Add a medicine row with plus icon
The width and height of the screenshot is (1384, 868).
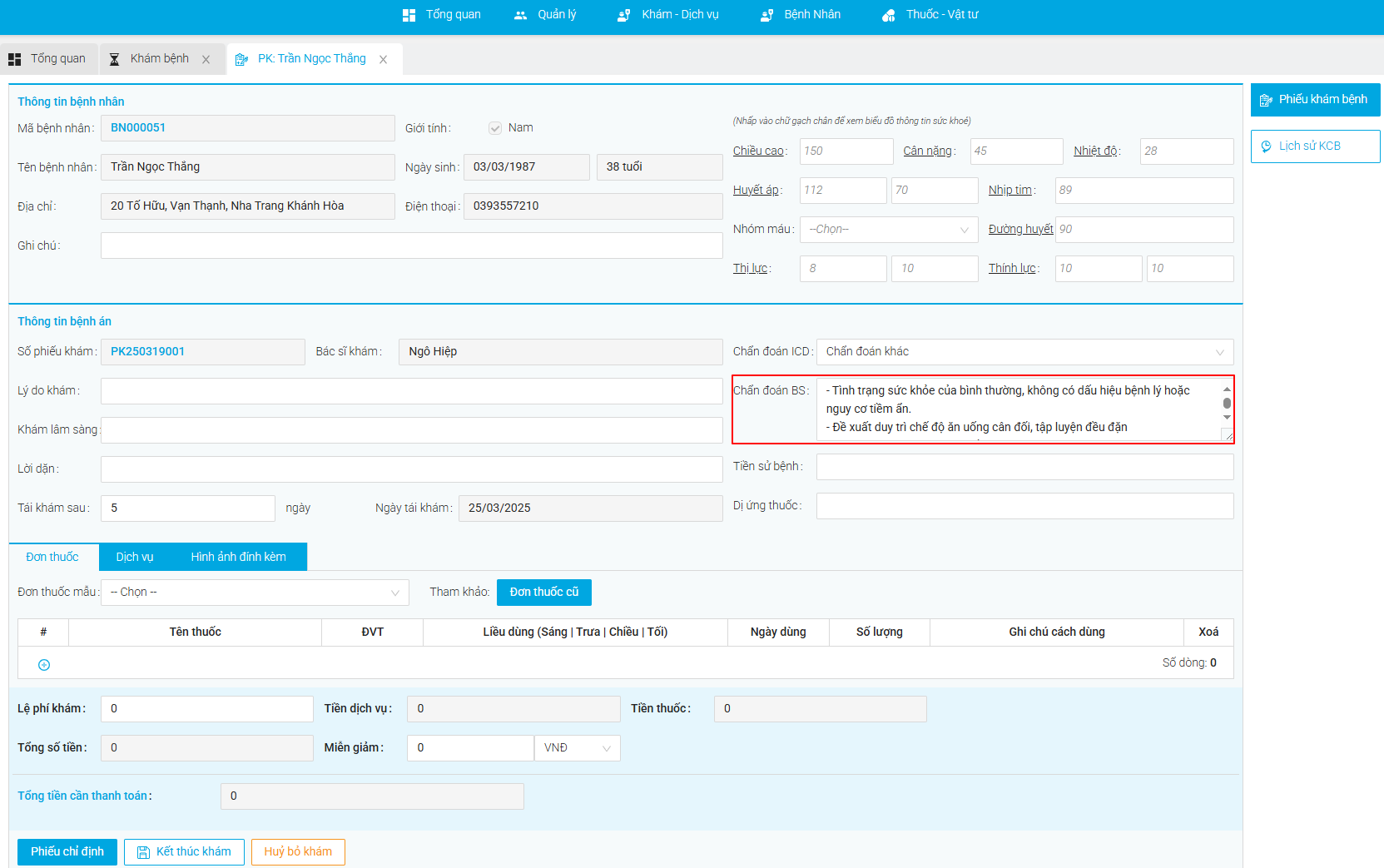tap(44, 664)
